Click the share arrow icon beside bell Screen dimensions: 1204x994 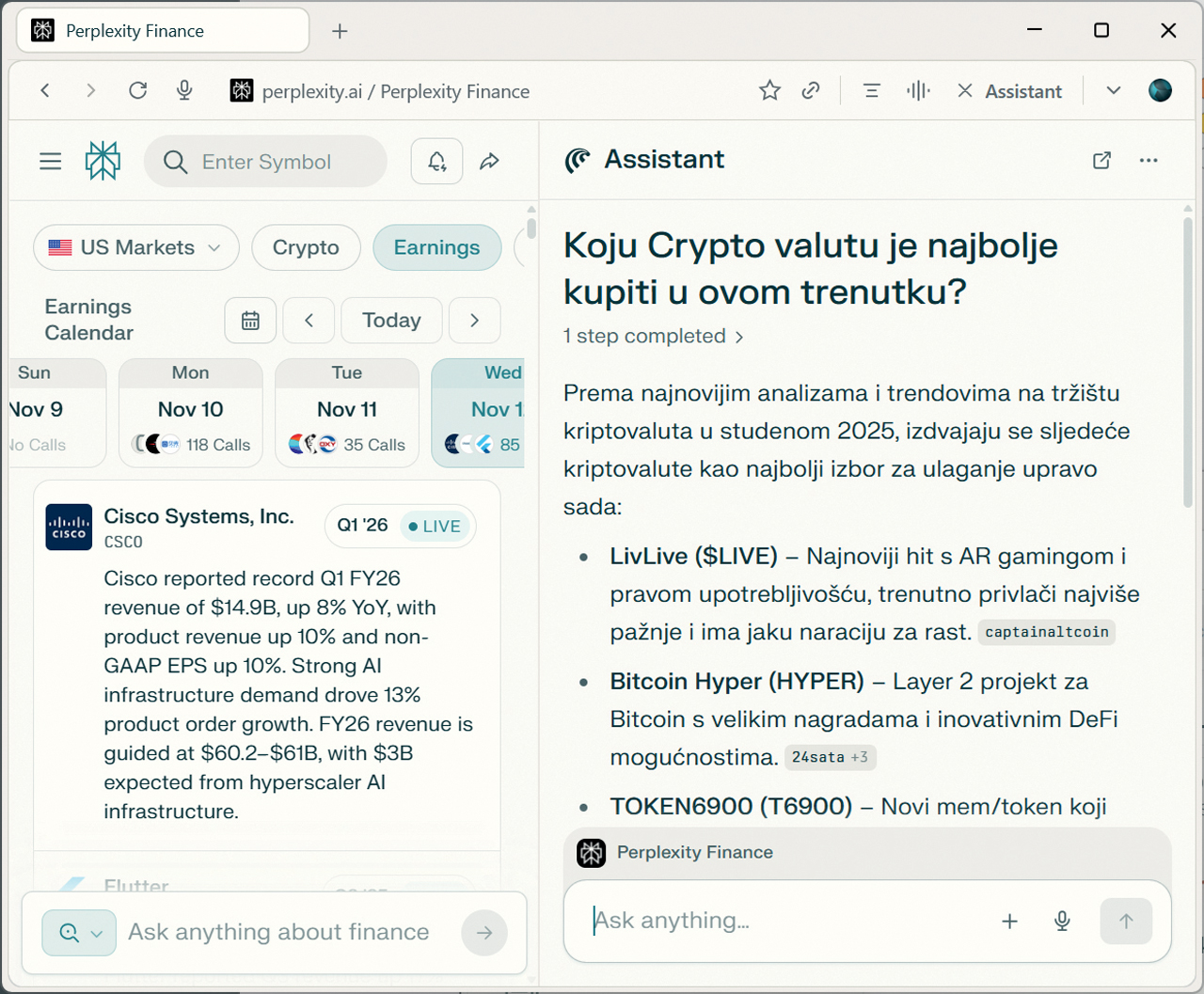pyautogui.click(x=489, y=162)
